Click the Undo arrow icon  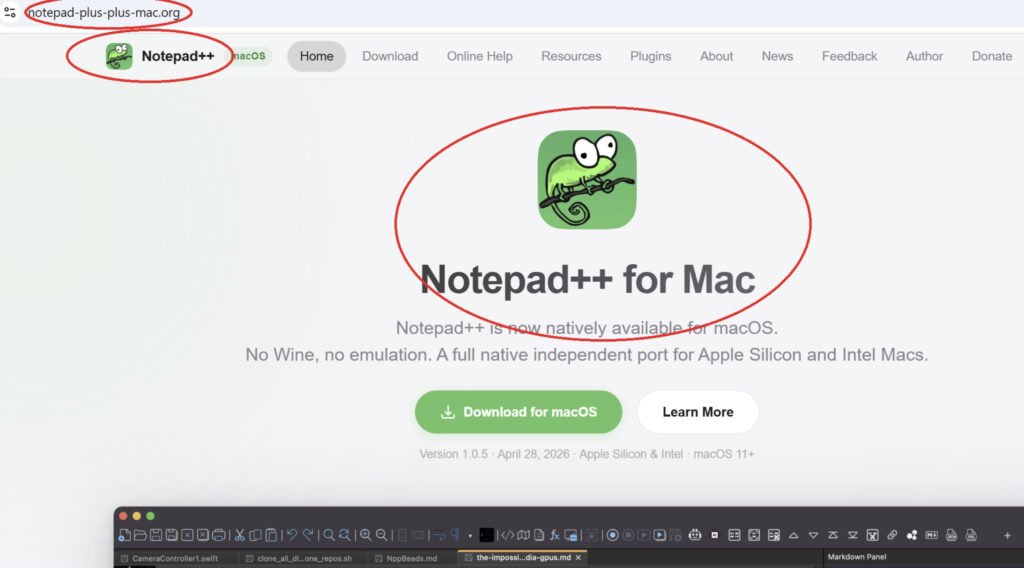coord(291,535)
